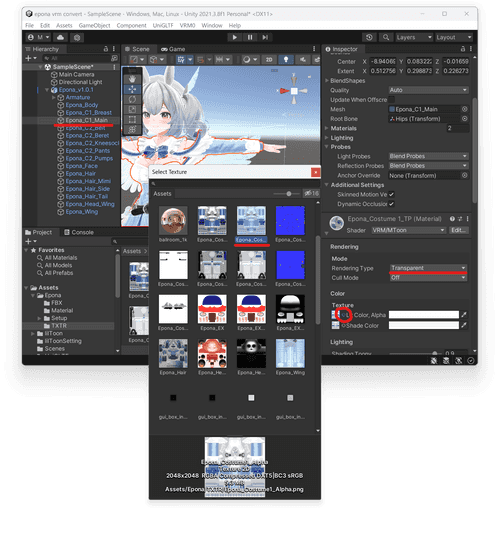The image size is (500, 538).
Task: Open the Cull Mode dropdown
Action: 428,278
